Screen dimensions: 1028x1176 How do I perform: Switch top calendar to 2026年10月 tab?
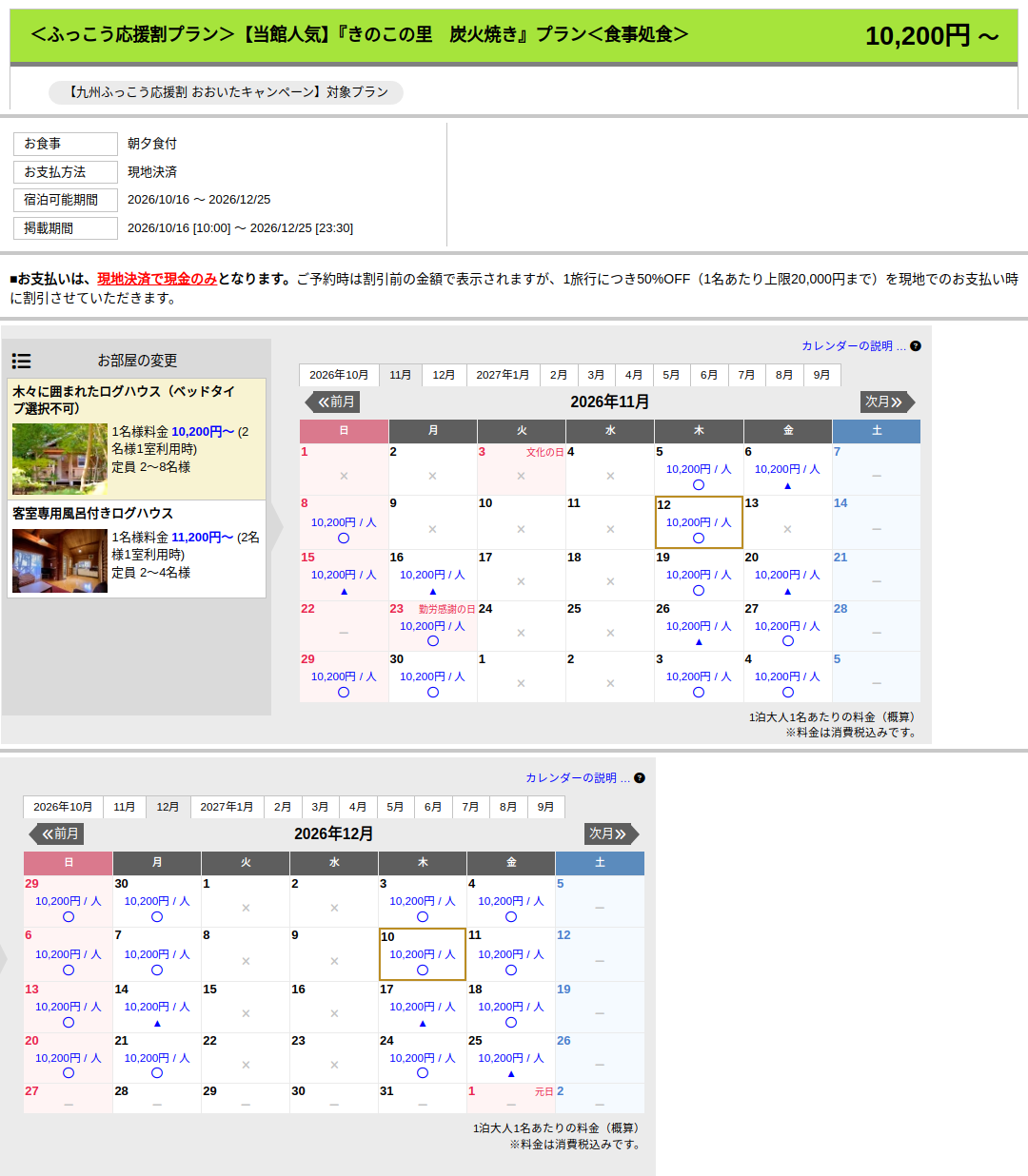pos(339,375)
